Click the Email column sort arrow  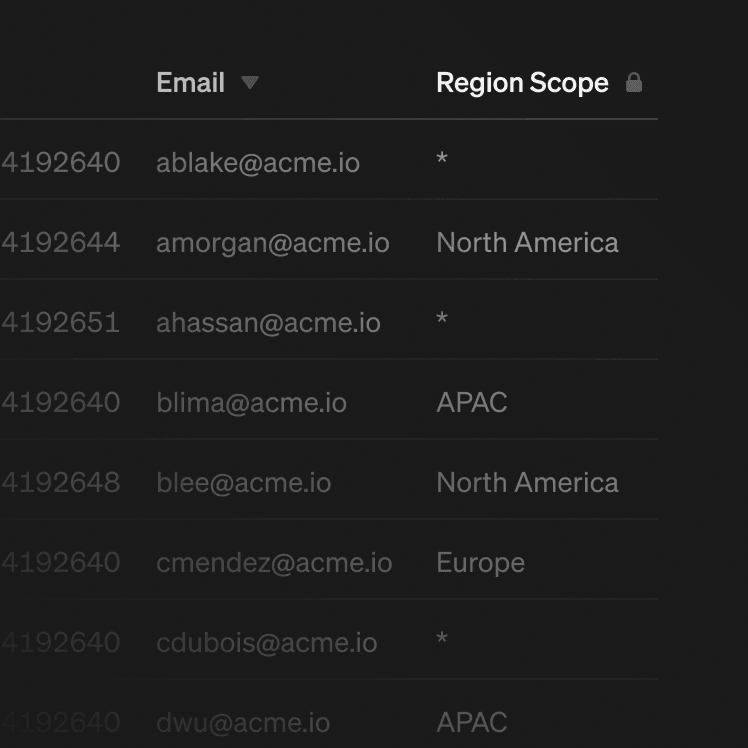250,83
